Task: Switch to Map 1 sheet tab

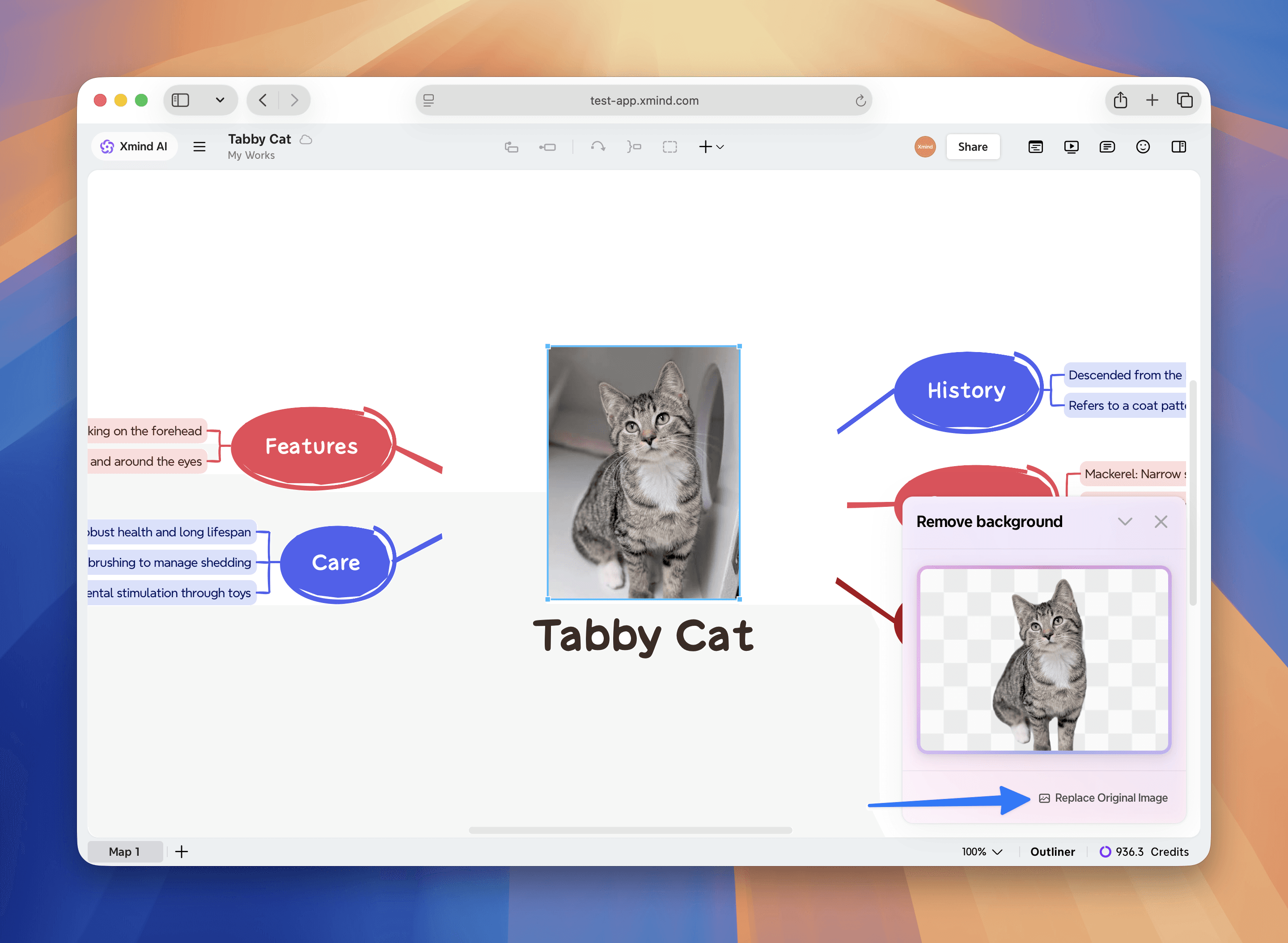Action: point(124,852)
